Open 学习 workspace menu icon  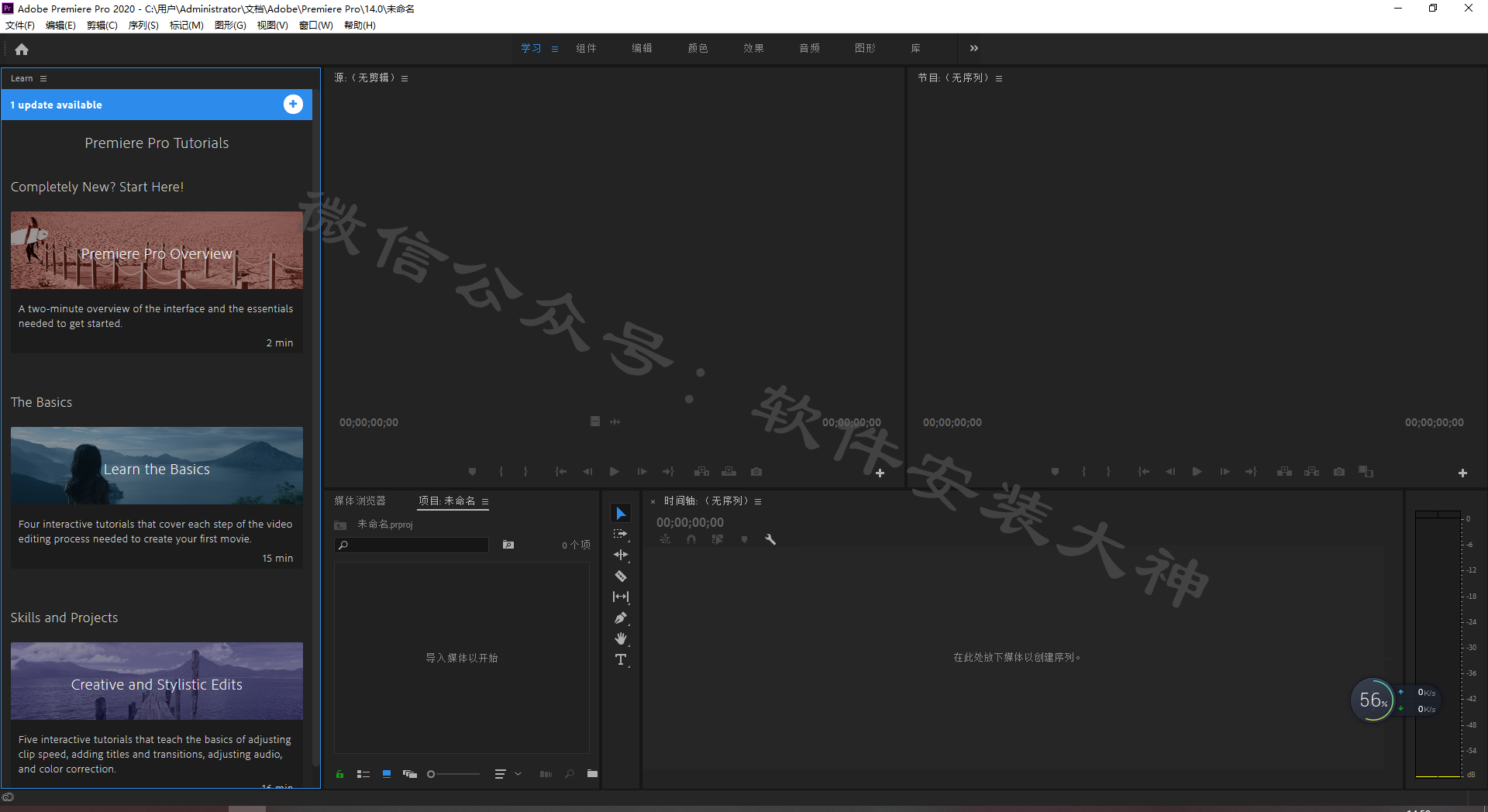click(555, 49)
